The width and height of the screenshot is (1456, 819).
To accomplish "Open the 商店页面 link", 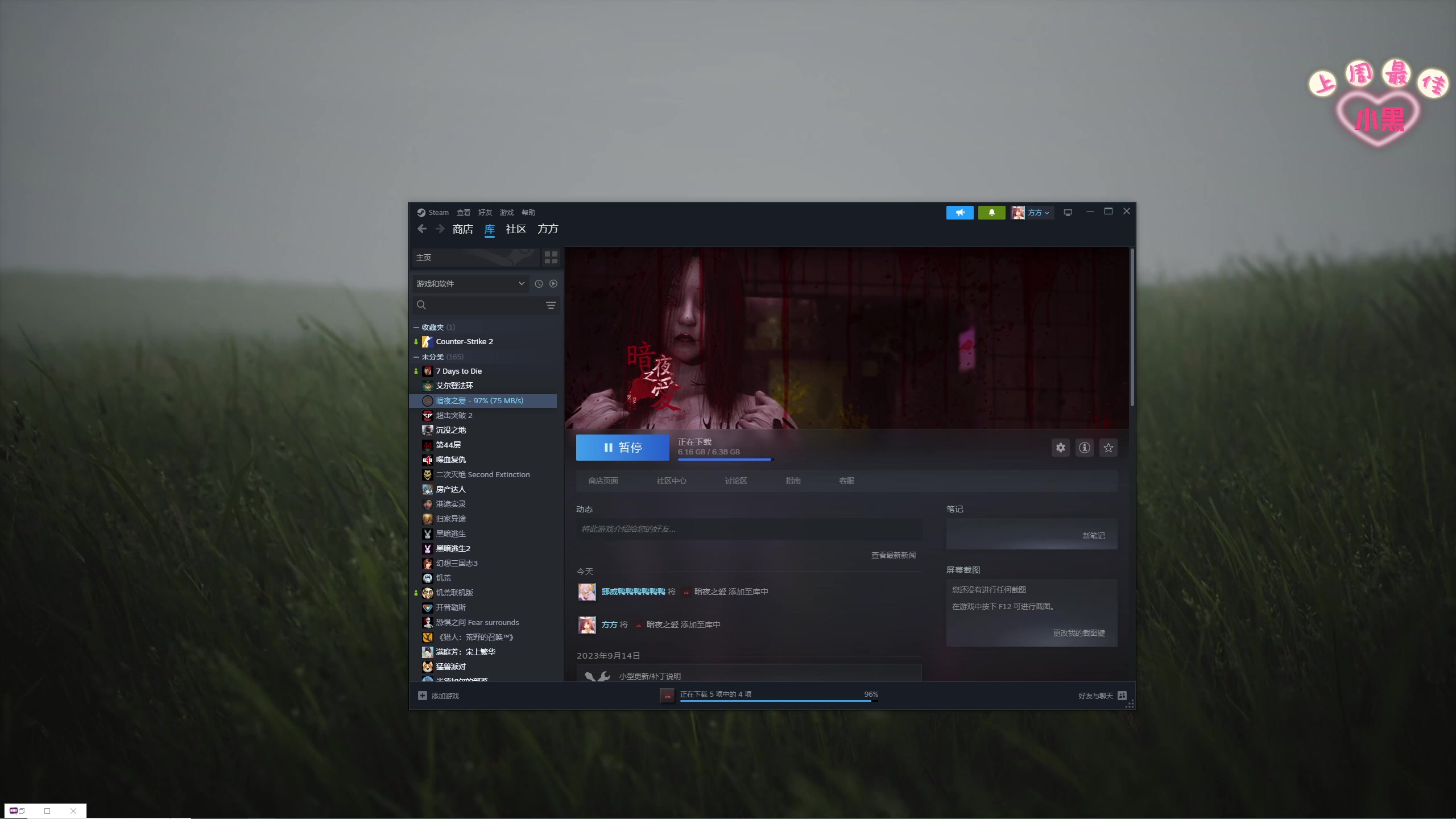I will 603,481.
